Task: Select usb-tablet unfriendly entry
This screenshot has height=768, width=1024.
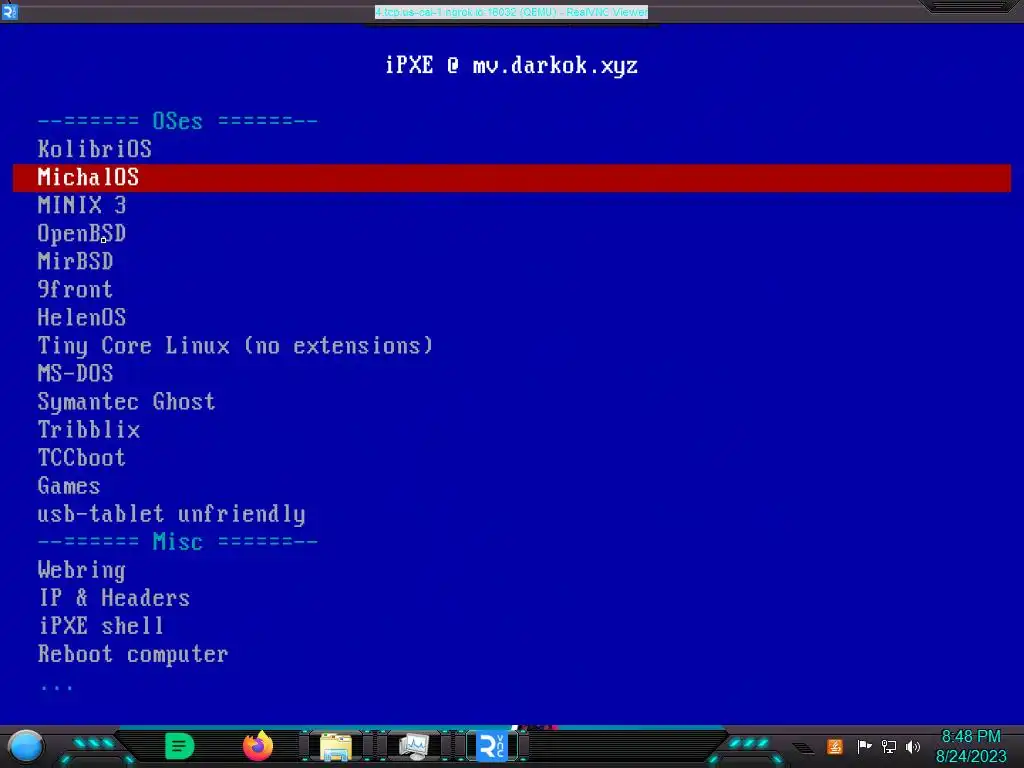Action: 171,515
